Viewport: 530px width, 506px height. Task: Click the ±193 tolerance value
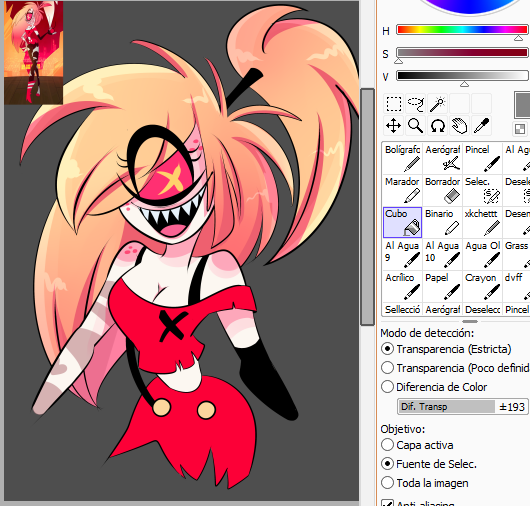512,407
